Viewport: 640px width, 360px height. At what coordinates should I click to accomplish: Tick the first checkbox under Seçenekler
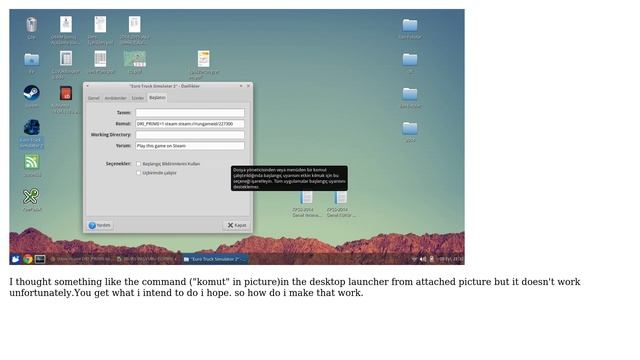click(x=138, y=164)
